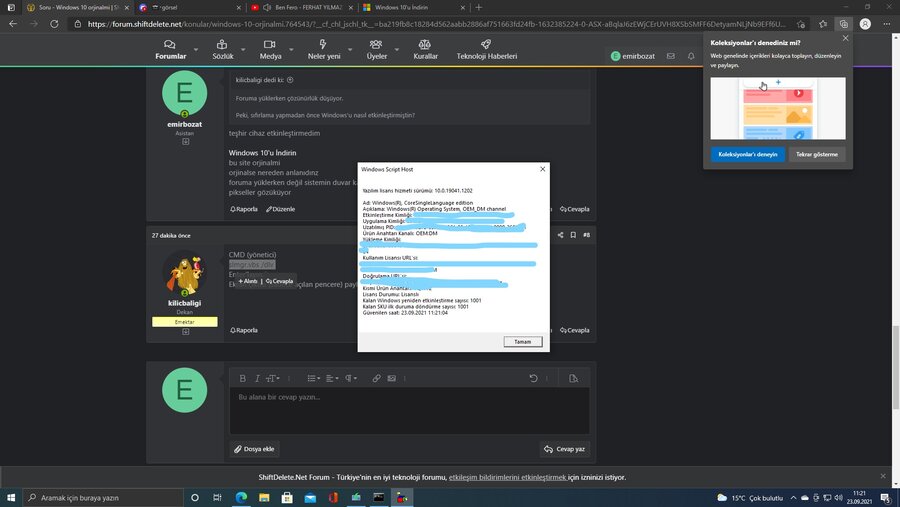Viewport: 900px width, 507px height.
Task: Open the list options dropdown in editor
Action: click(314, 378)
